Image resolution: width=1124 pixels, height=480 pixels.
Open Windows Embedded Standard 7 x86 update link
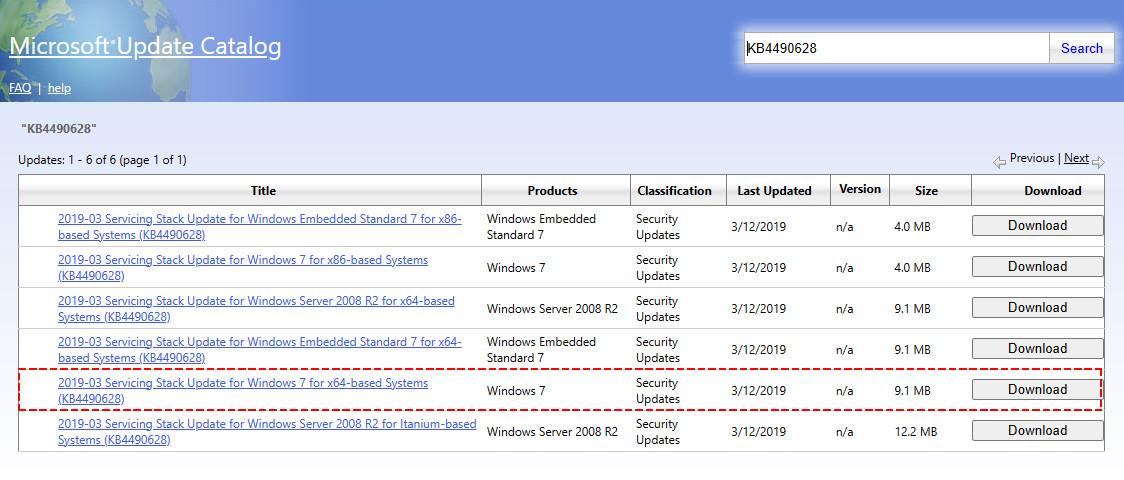click(259, 226)
